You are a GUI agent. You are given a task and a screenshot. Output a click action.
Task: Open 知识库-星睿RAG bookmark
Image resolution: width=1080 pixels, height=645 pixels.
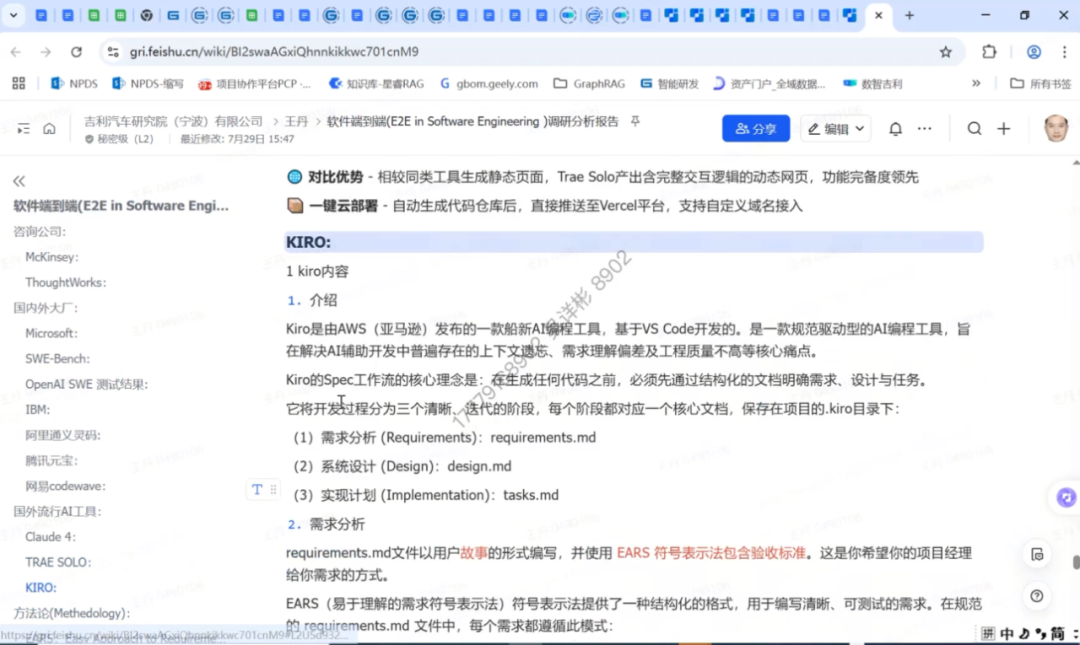(x=376, y=83)
